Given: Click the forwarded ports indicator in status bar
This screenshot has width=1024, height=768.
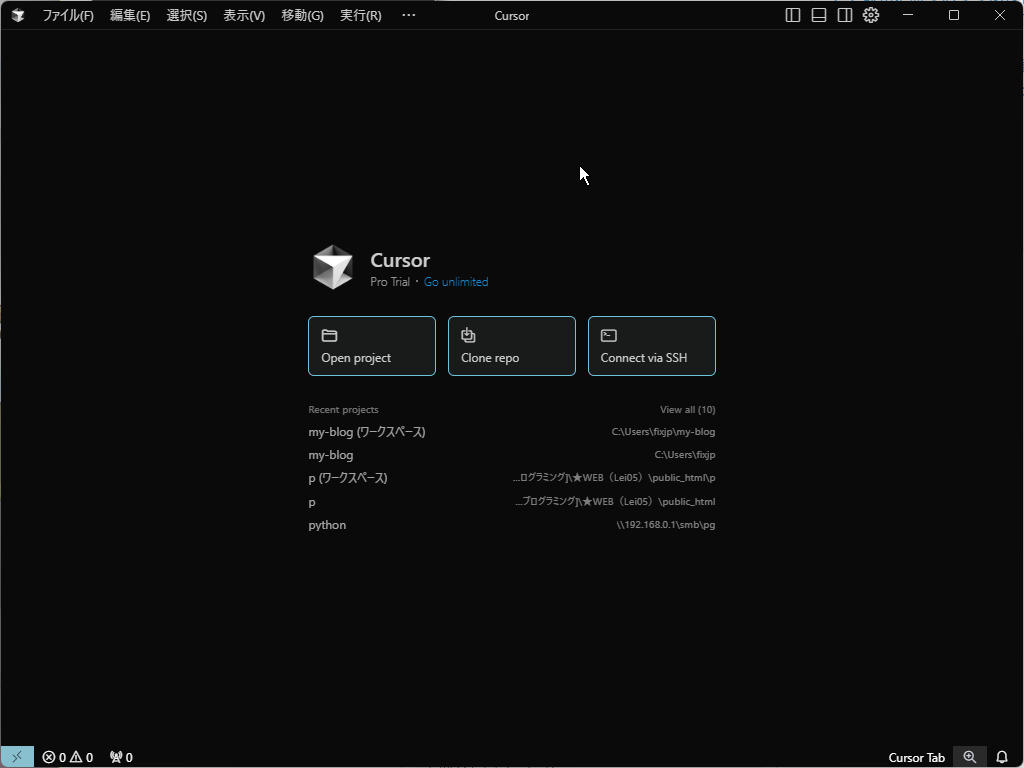Looking at the screenshot, I should (x=121, y=757).
